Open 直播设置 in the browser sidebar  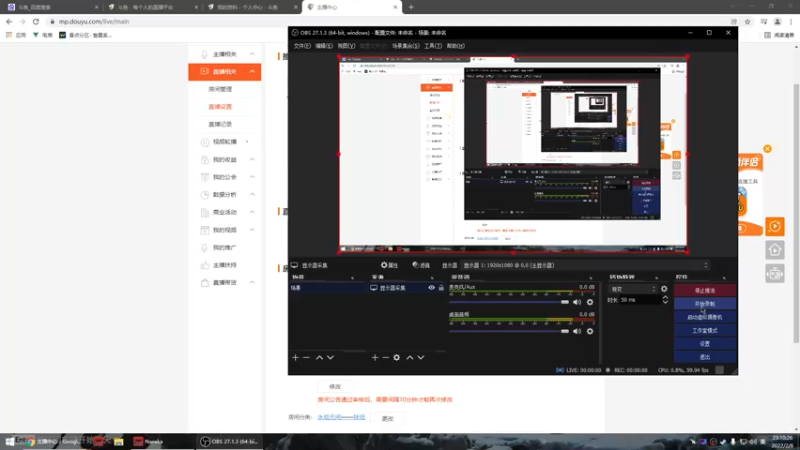220,107
